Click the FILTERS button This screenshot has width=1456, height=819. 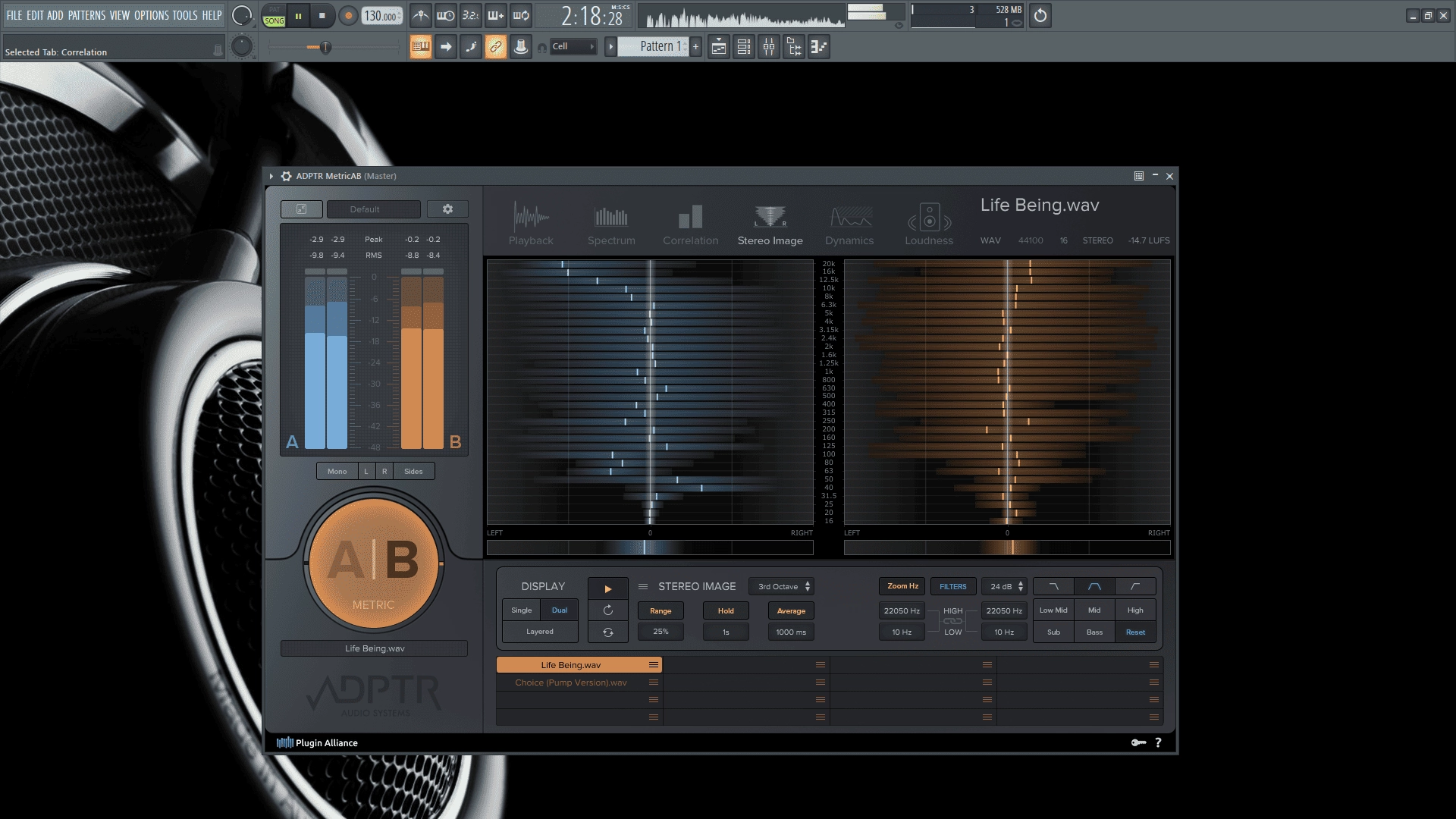tap(953, 586)
